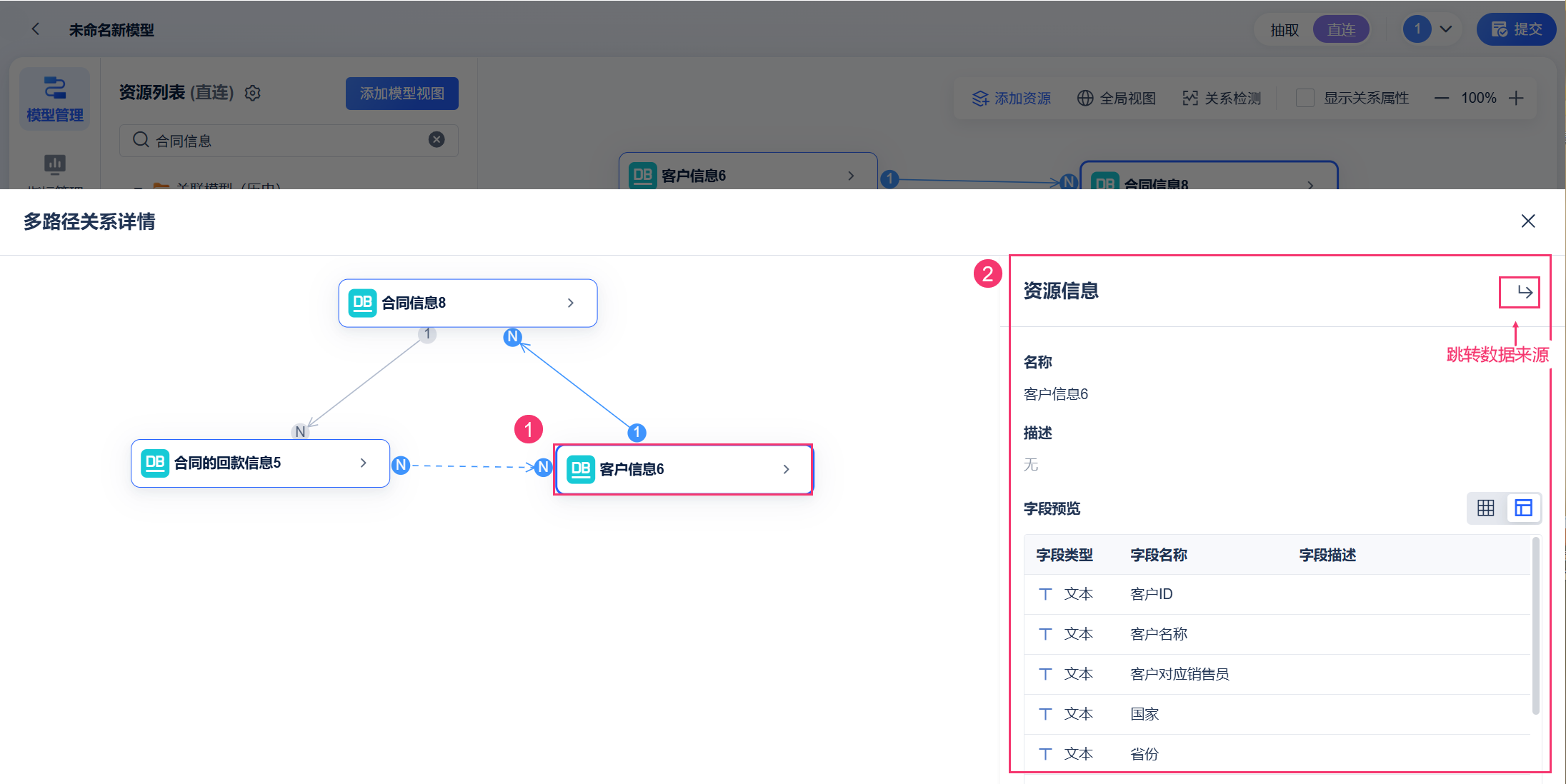Screen dimensions: 1566x784
Task: Enable 显示关系属性 checkbox
Action: tap(1305, 98)
